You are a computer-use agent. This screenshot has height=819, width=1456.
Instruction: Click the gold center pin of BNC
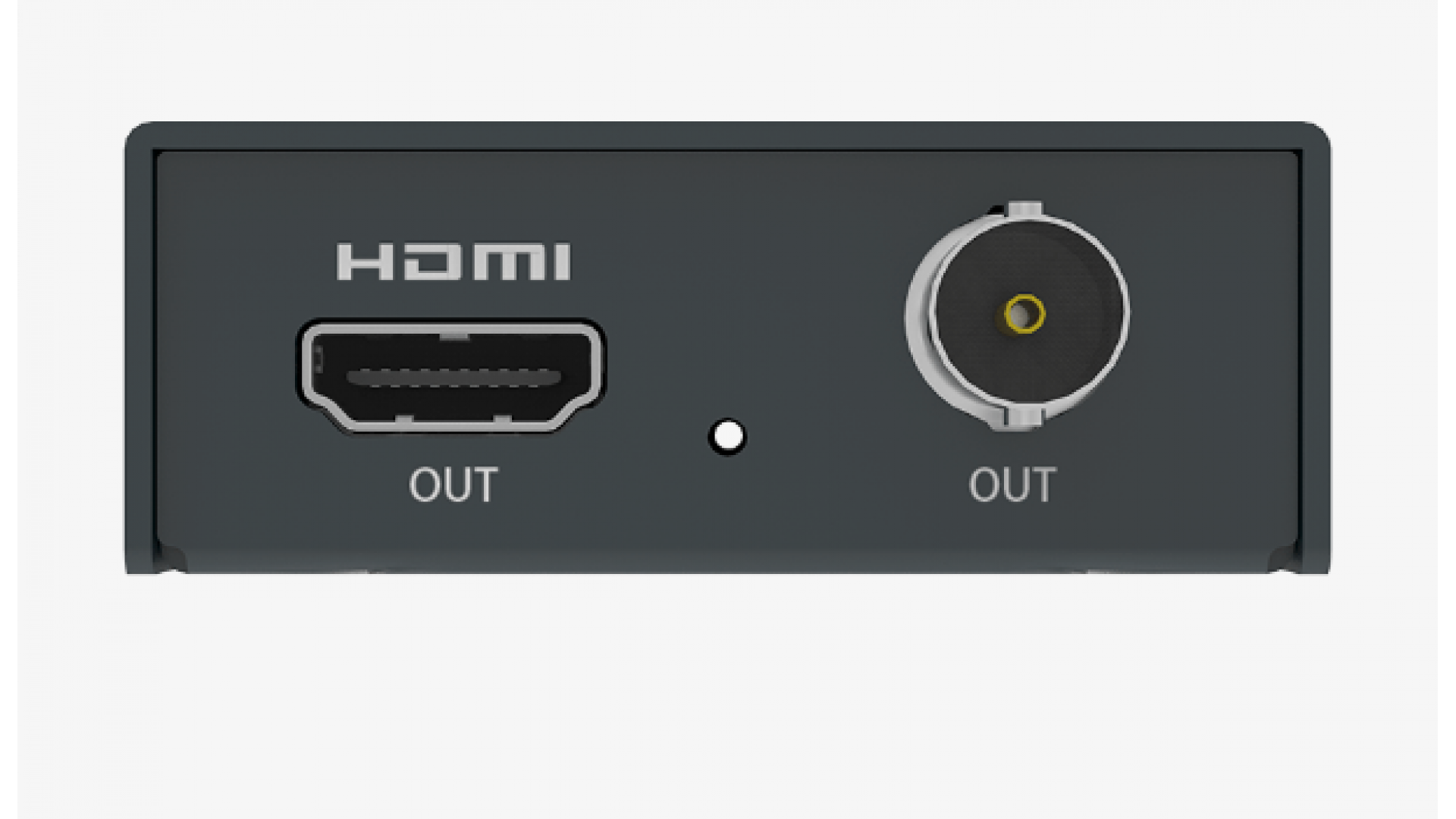(x=1025, y=313)
